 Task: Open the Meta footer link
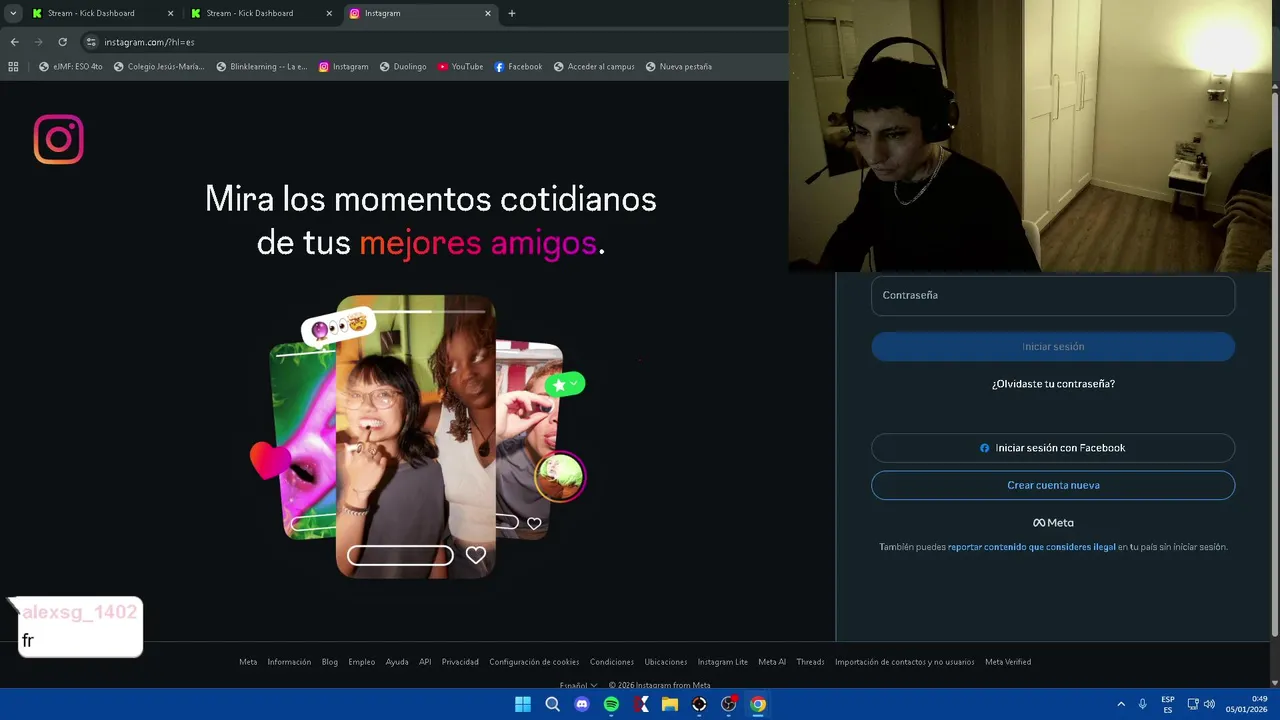click(x=248, y=662)
